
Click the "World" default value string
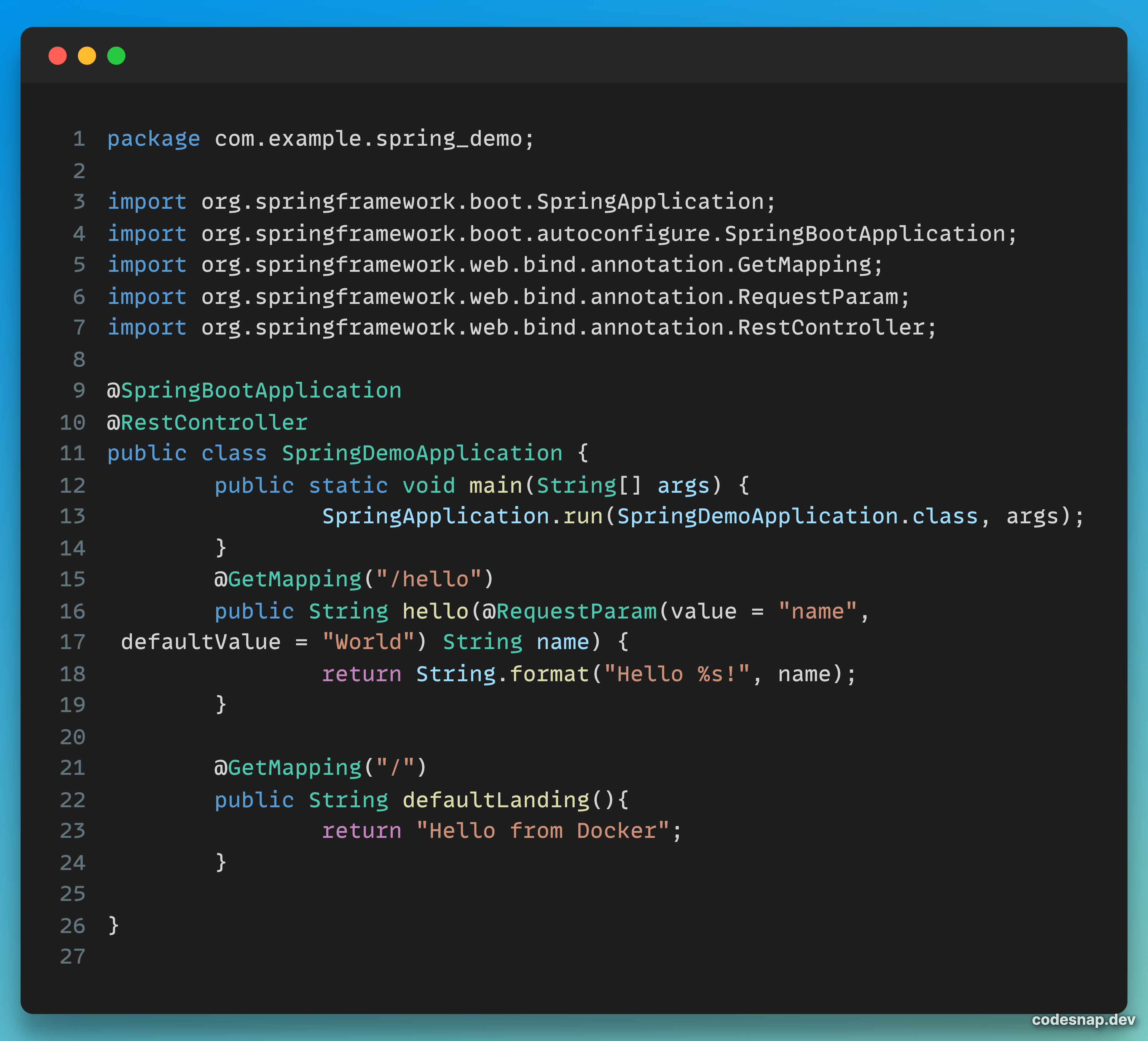(367, 641)
